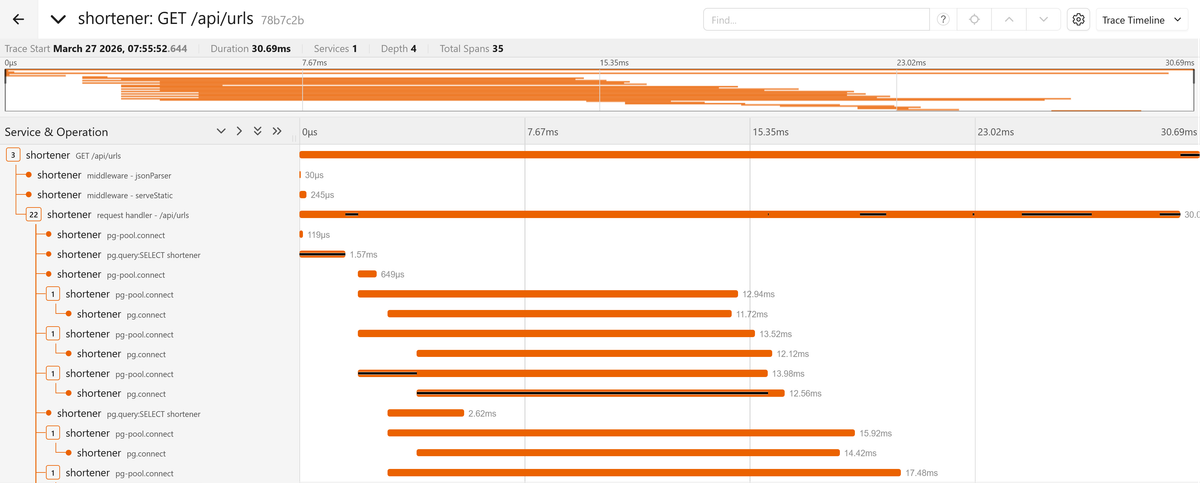Expand all spans with double down chevron

258,131
